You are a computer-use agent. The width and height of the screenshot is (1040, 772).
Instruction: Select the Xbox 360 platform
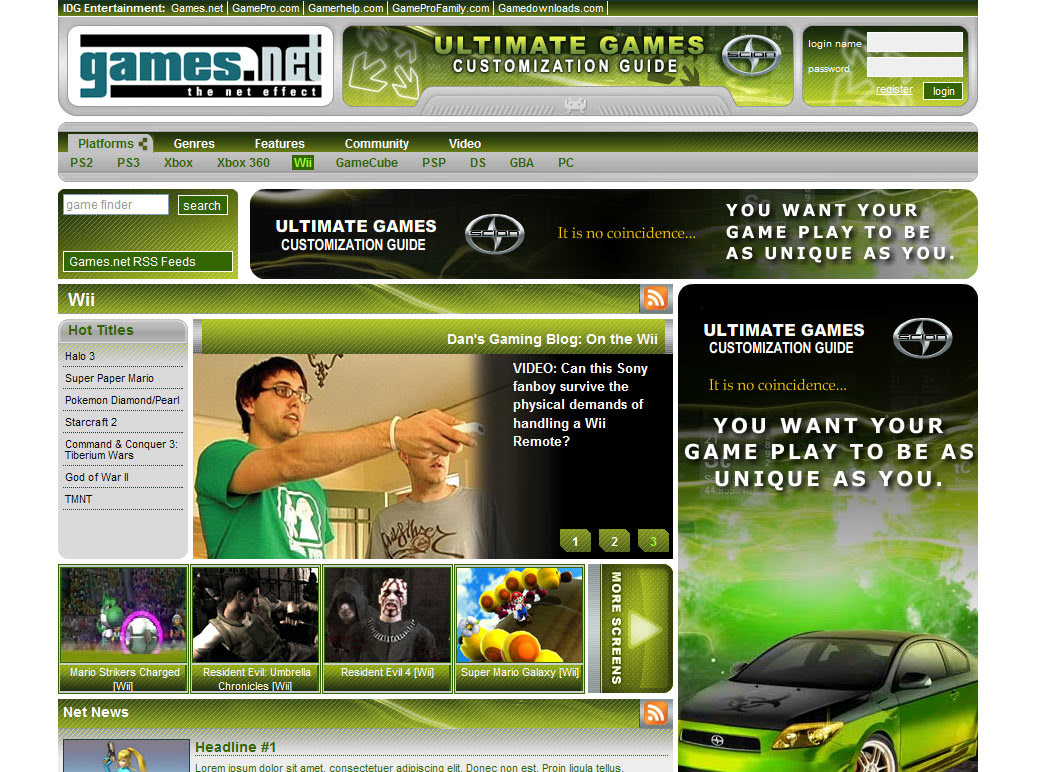[243, 162]
